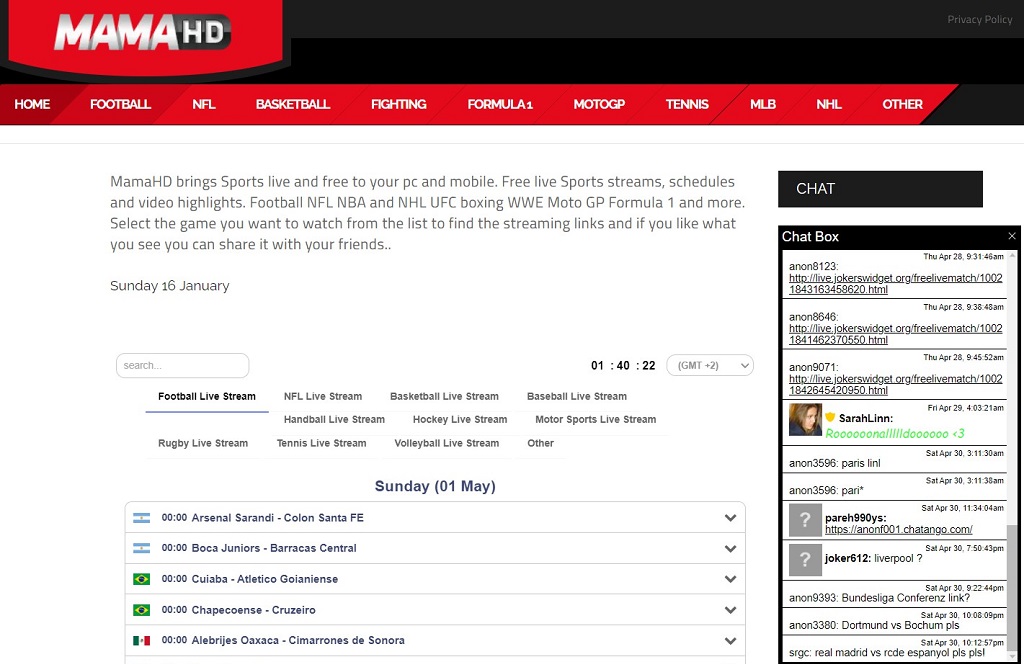The image size is (1024, 664).
Task: Open BASKETBALL in the navigation bar
Action: [x=293, y=104]
